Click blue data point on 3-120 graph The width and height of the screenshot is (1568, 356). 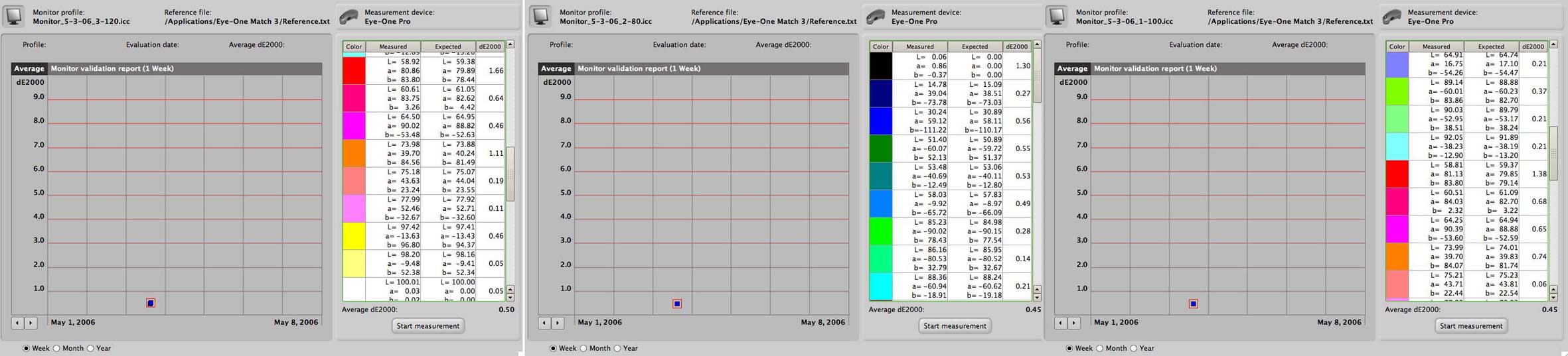[x=151, y=303]
